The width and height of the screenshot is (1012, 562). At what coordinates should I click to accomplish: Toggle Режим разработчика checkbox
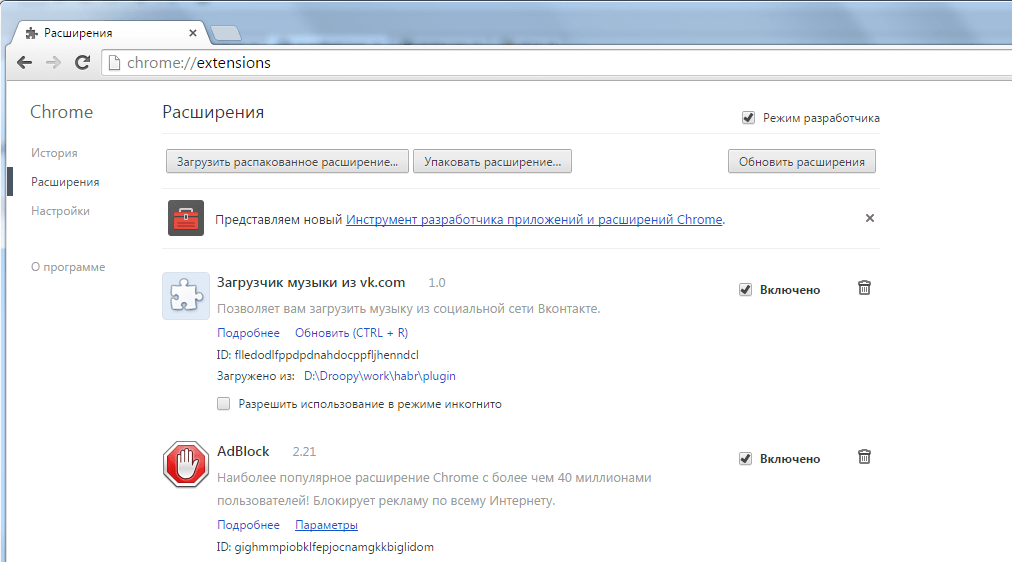tap(748, 118)
